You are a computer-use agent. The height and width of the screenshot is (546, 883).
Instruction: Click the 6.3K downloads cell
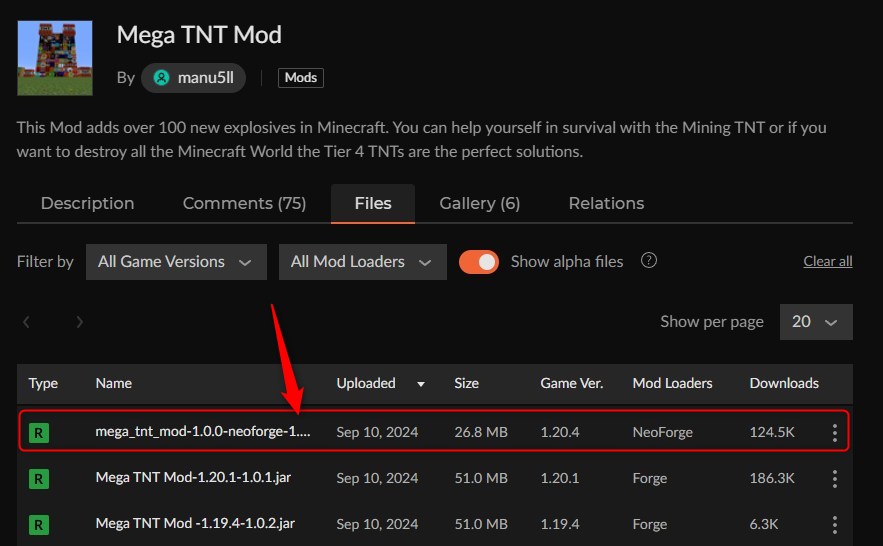pyautogui.click(x=764, y=525)
